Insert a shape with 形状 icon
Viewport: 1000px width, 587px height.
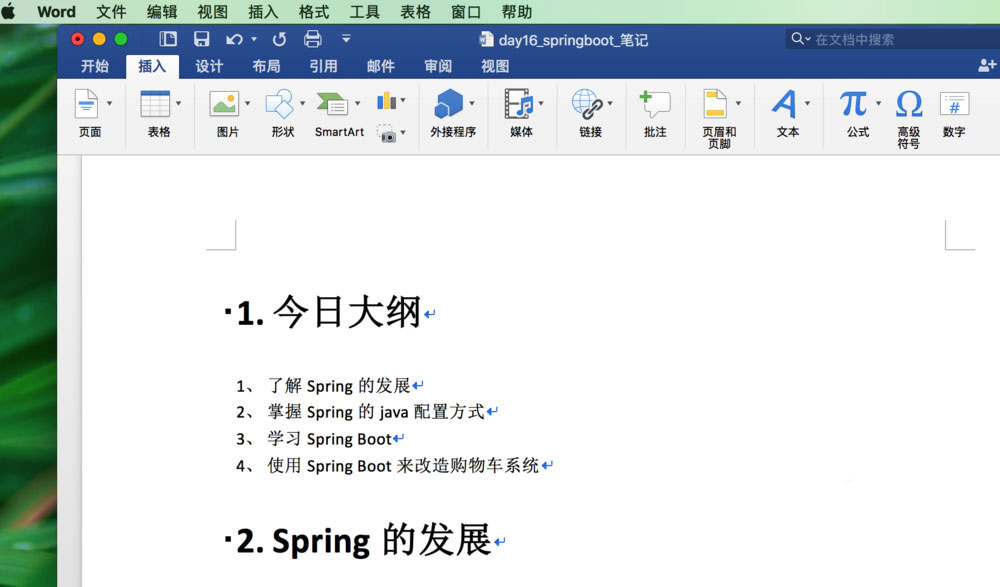279,104
